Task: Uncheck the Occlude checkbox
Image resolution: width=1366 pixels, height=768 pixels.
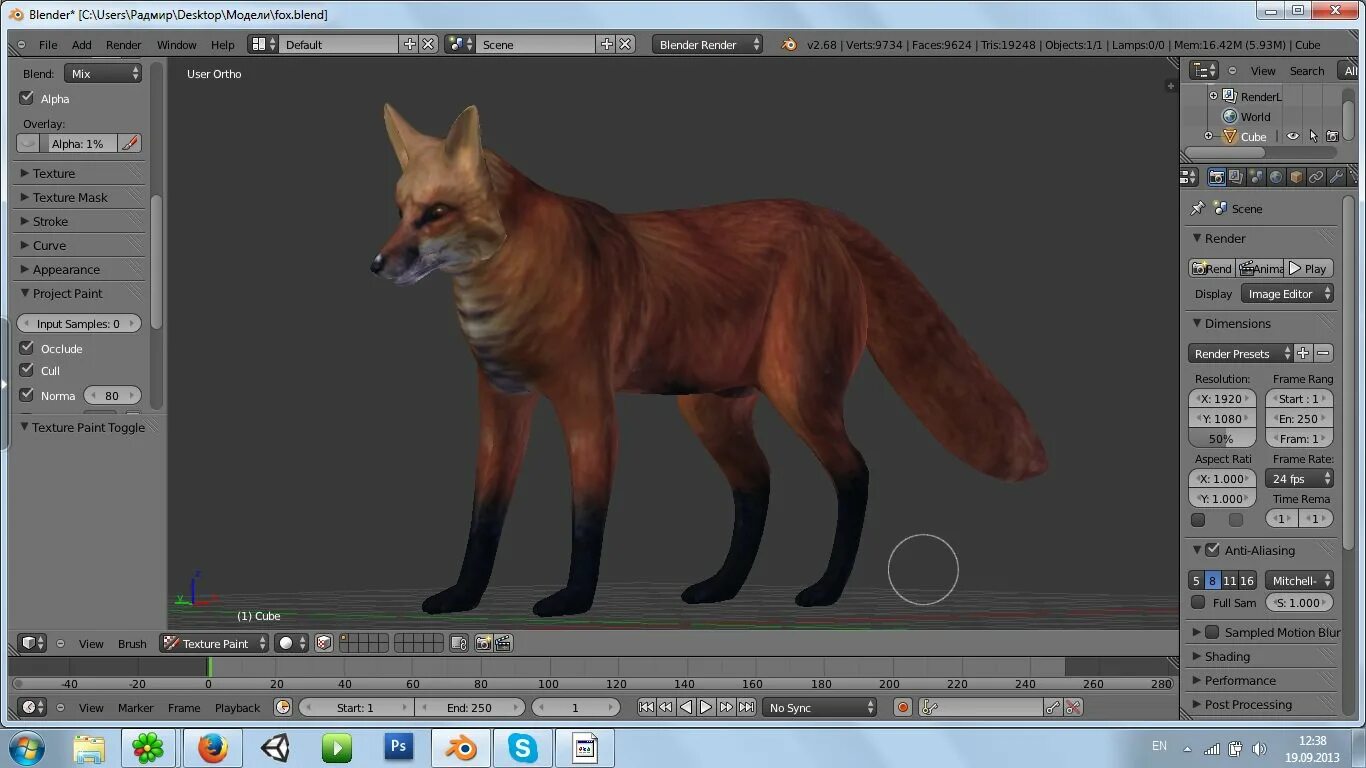Action: click(27, 348)
